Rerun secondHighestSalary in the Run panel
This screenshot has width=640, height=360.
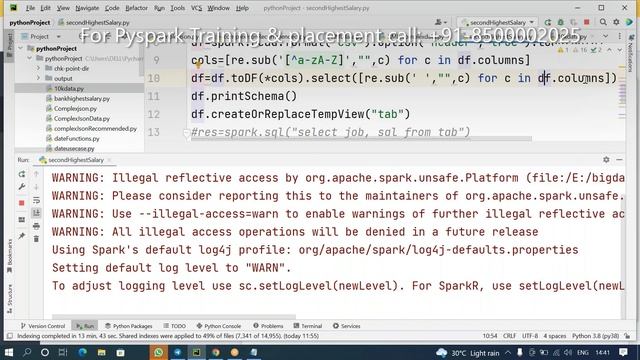click(22, 174)
